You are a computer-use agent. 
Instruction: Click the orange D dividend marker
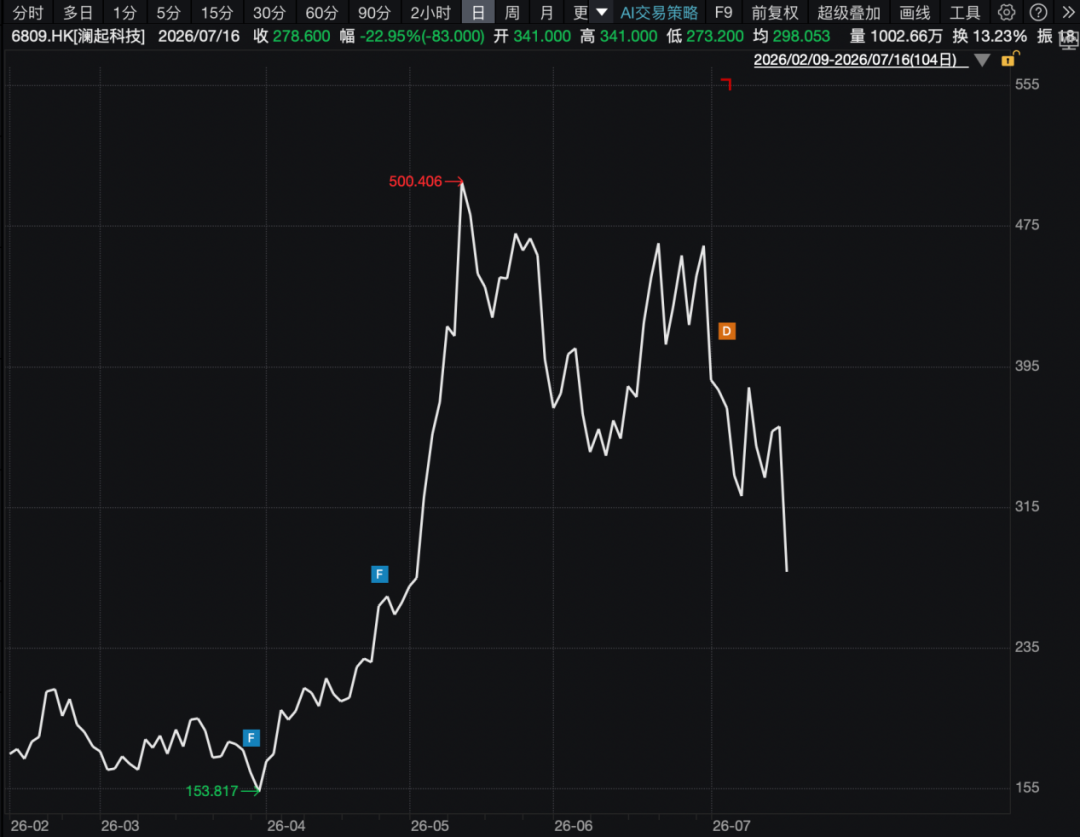(x=727, y=331)
